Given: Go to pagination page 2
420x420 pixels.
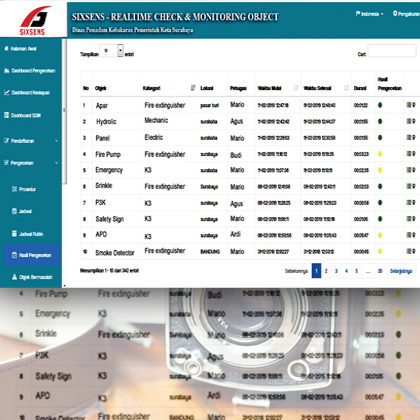Looking at the screenshot, I should [x=326, y=271].
